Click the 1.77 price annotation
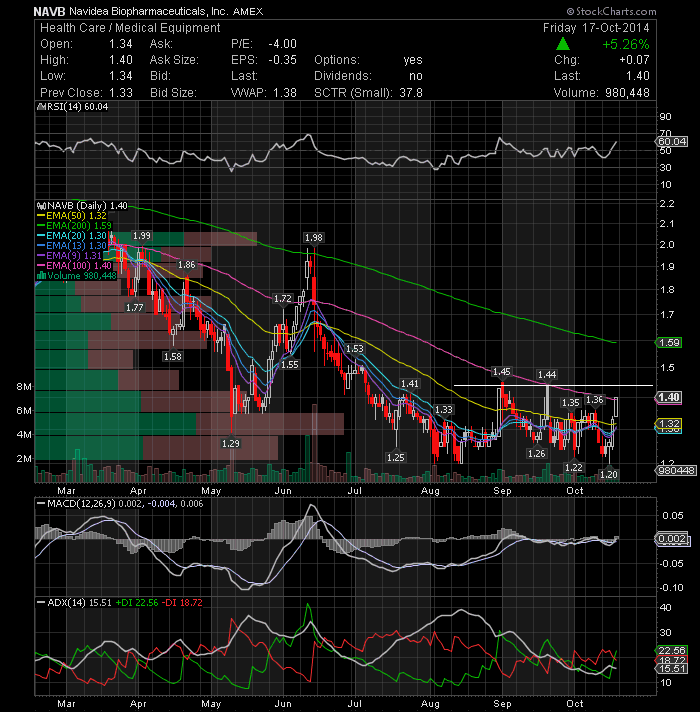700x712 pixels. click(x=134, y=307)
